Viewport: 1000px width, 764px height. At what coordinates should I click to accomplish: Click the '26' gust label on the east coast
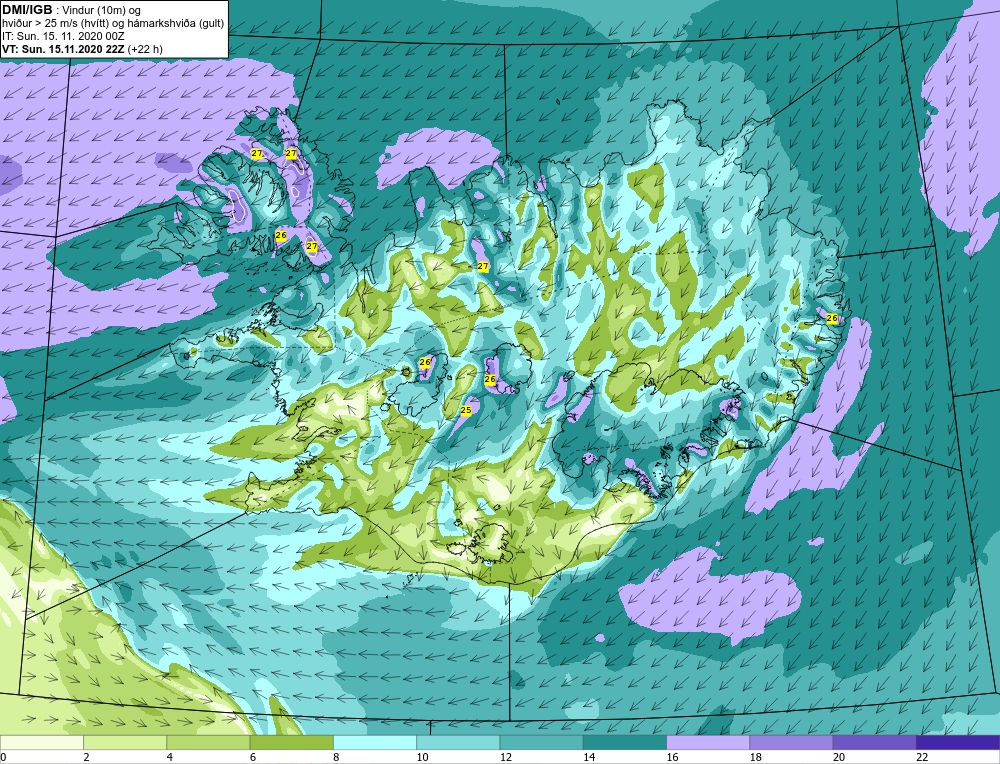(x=832, y=318)
